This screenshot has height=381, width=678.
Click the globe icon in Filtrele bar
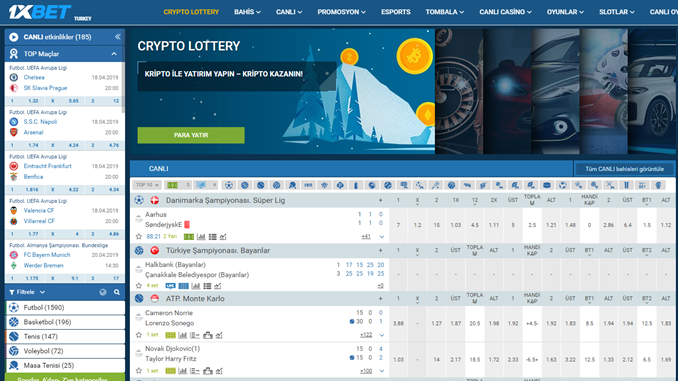coord(103,292)
